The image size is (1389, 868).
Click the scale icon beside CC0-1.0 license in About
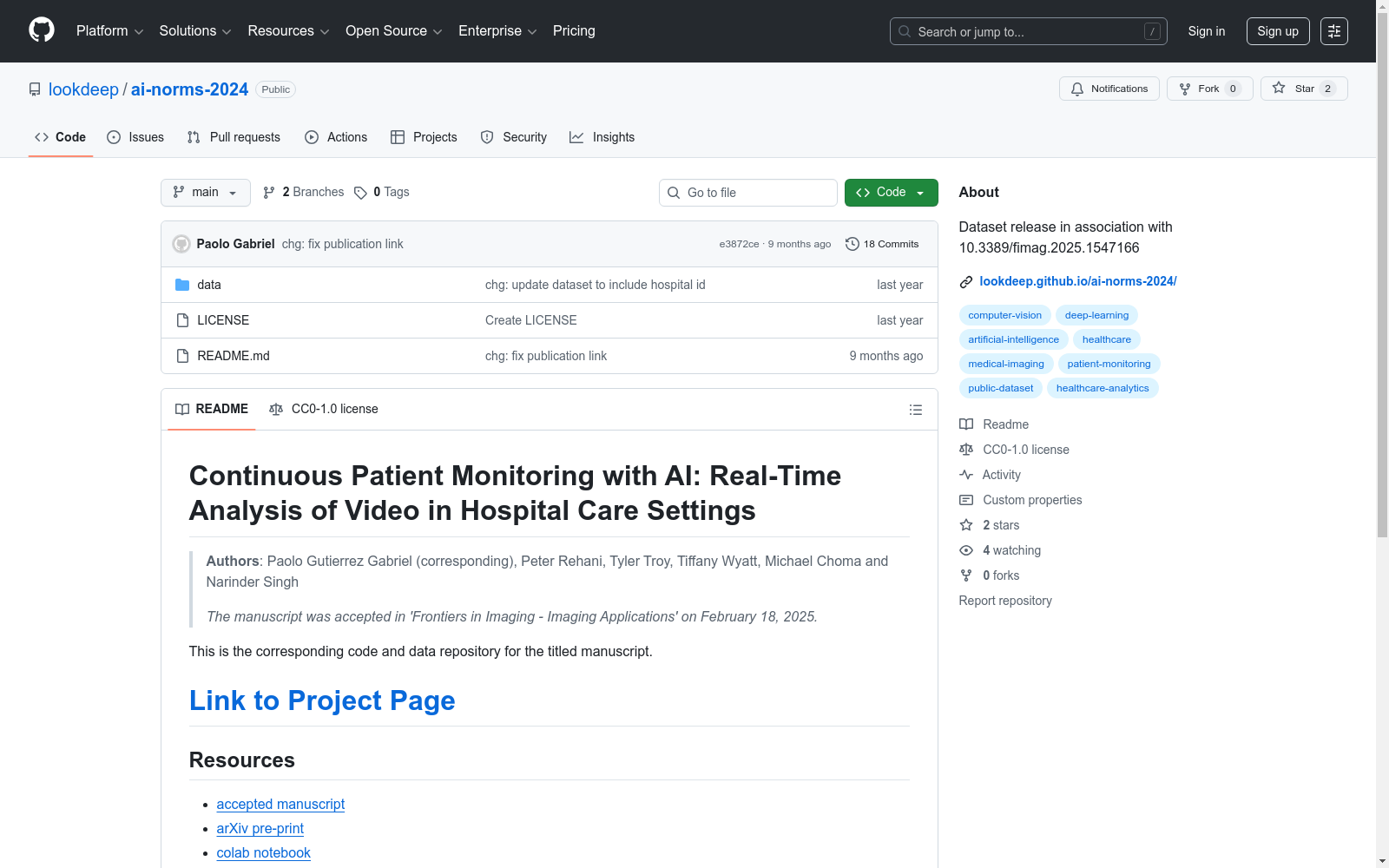coord(966,450)
